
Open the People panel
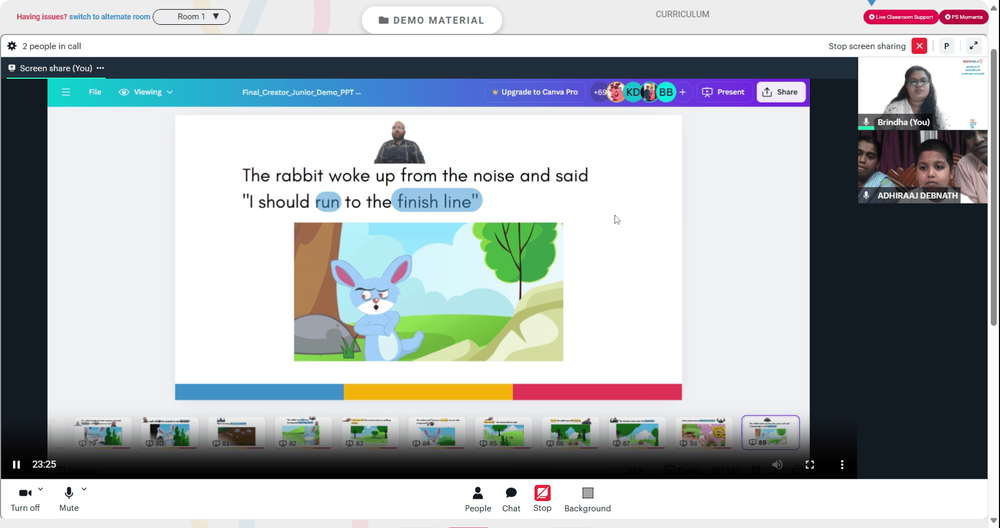tap(478, 499)
